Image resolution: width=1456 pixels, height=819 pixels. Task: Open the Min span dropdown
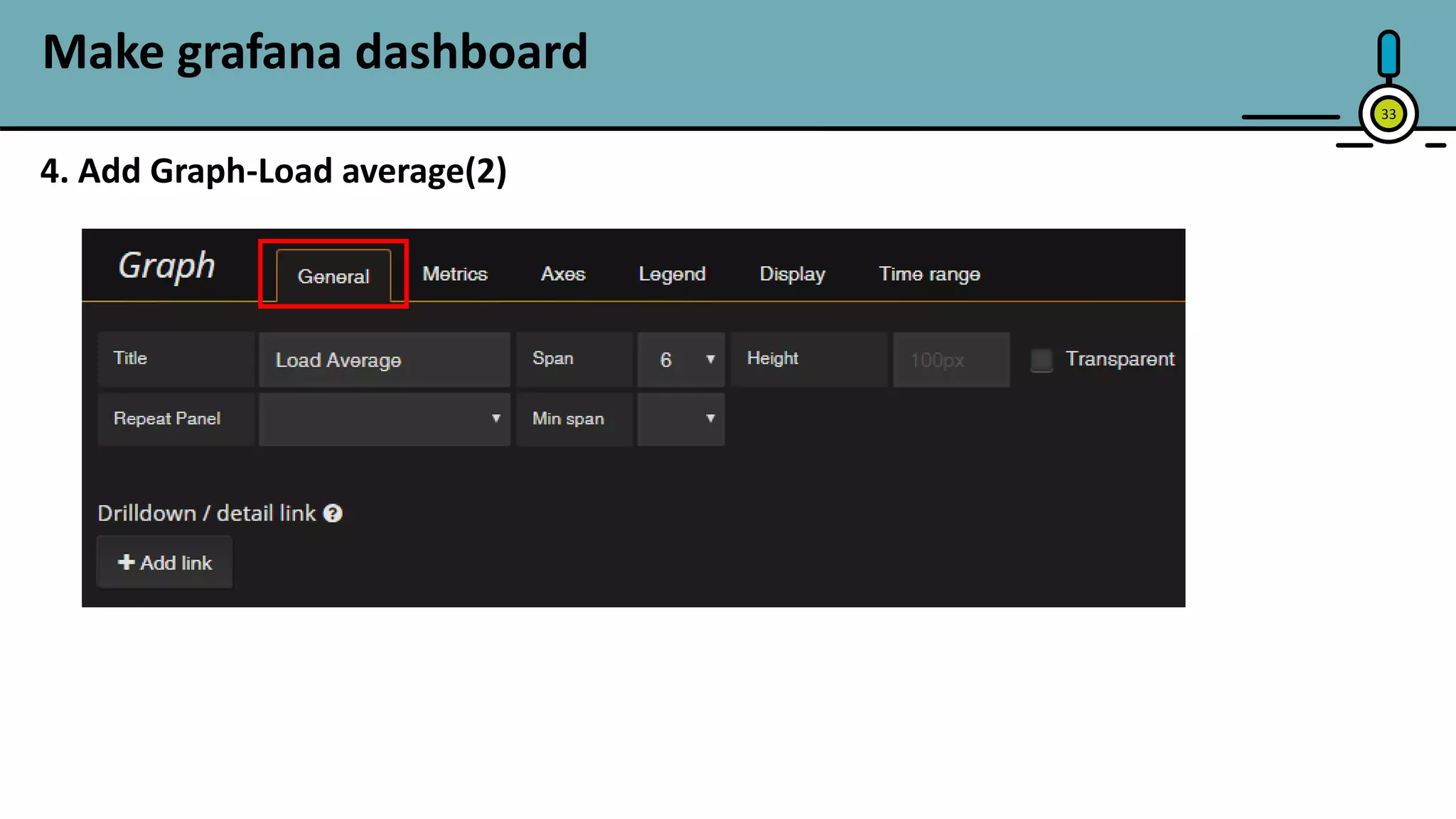click(680, 419)
